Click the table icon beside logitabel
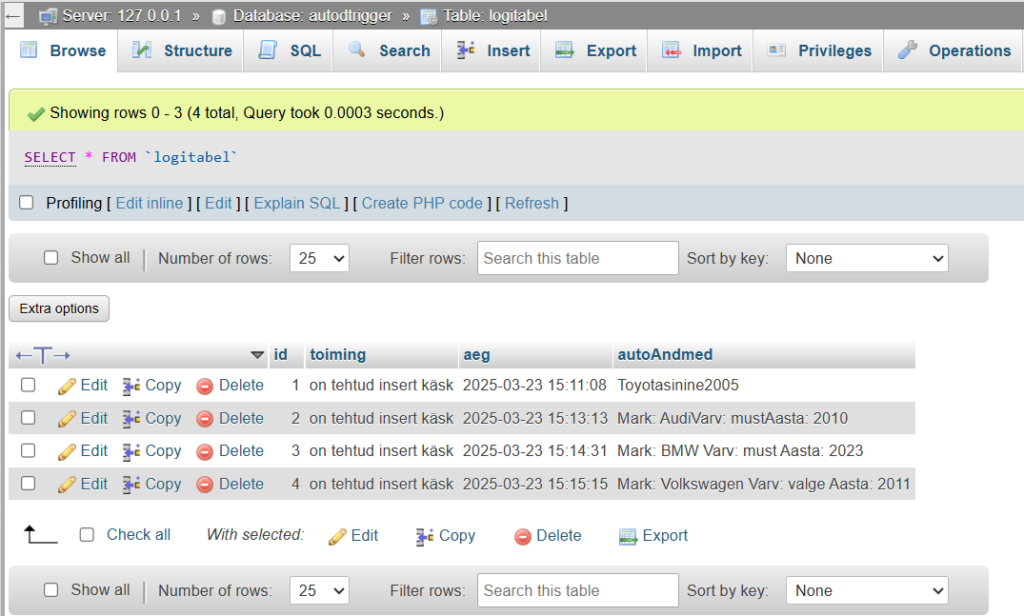 click(428, 16)
